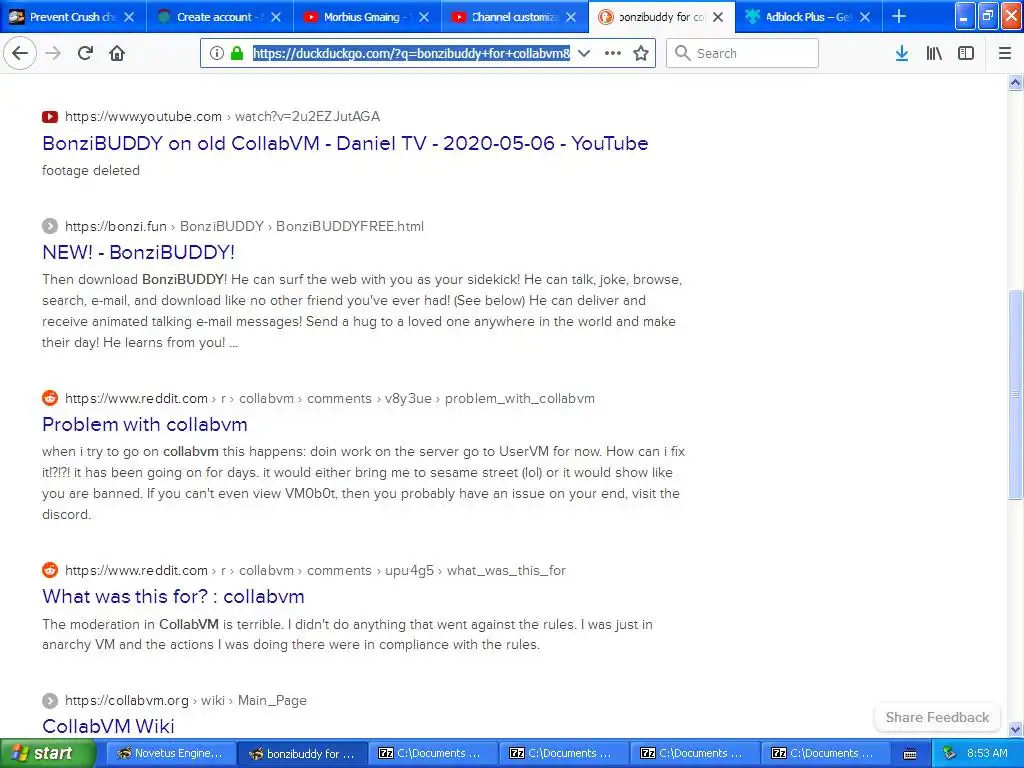Image resolution: width=1024 pixels, height=768 pixels.
Task: Close the active bonzibuddy search tab
Action: [x=718, y=17]
